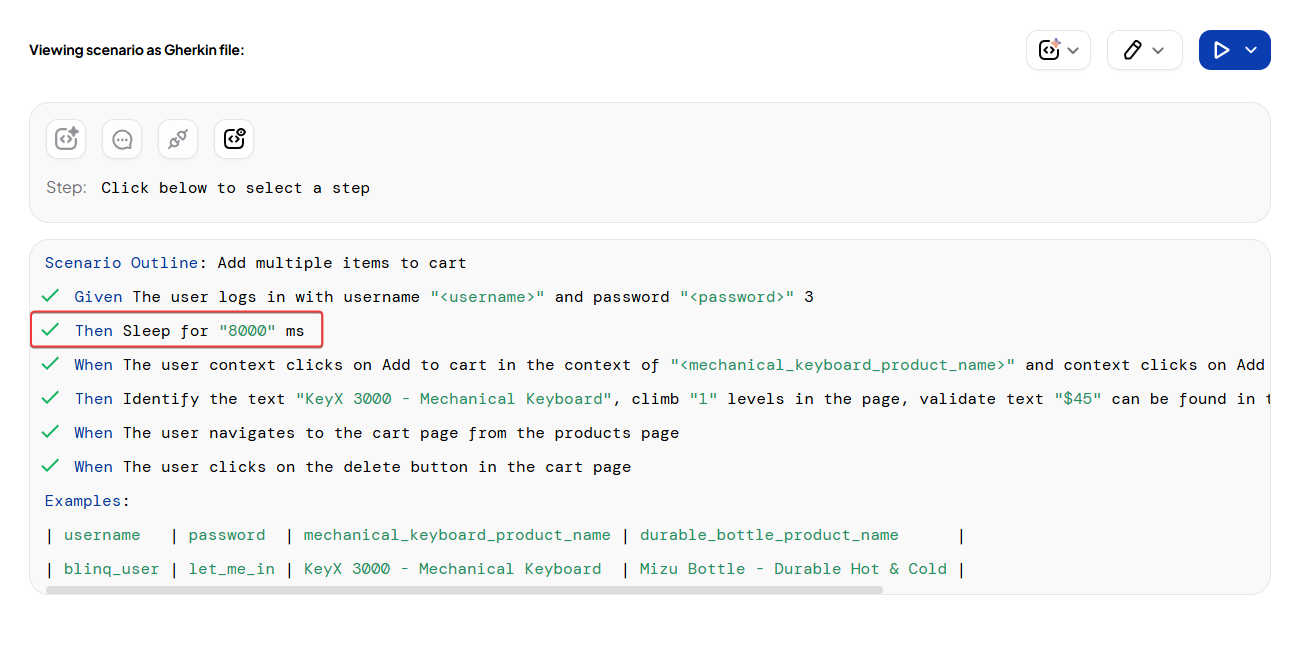Click the "8000" sleep value
1303x645 pixels.
tap(247, 330)
